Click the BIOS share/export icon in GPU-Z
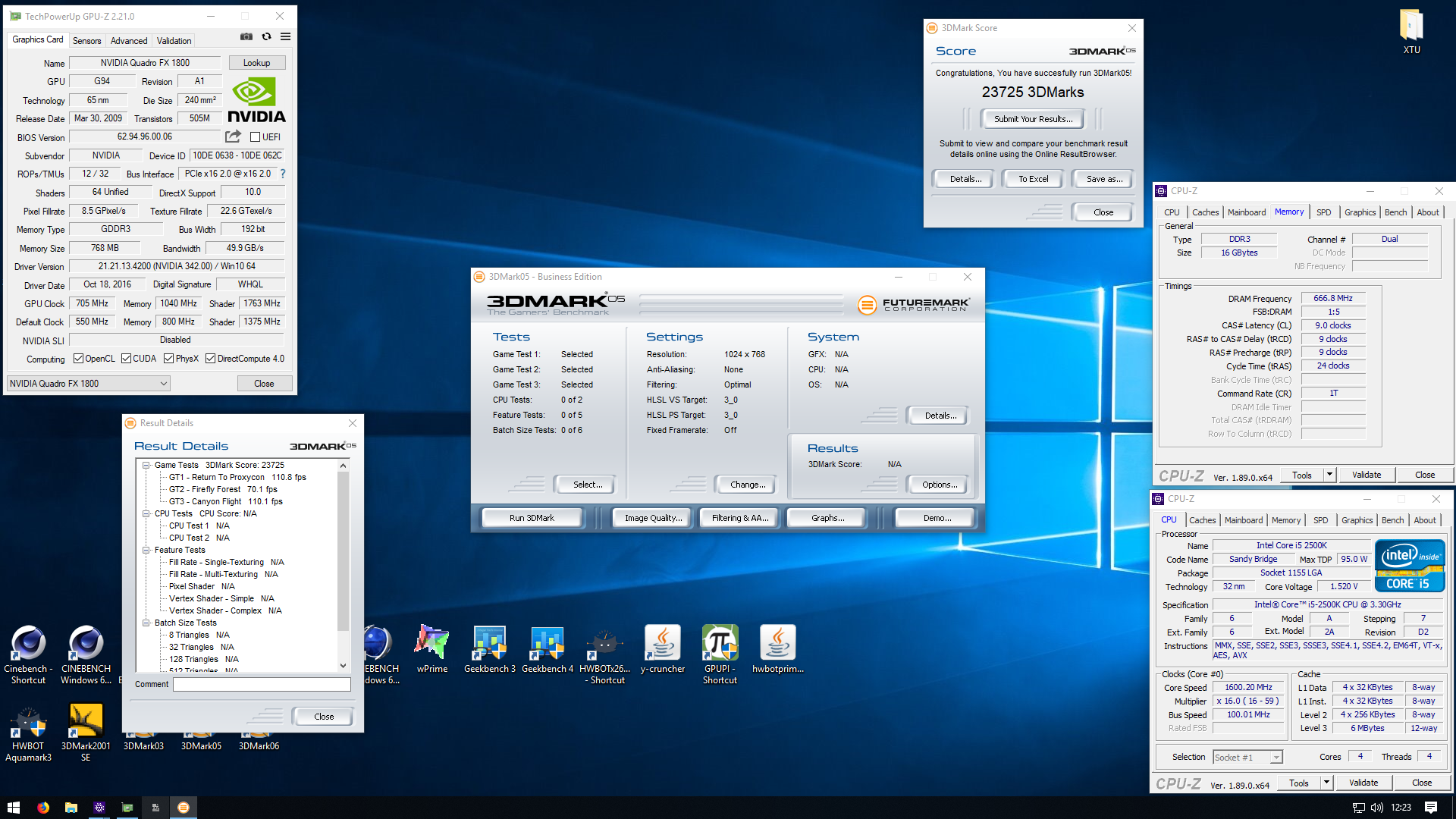The height and width of the screenshot is (819, 1456). tap(233, 136)
